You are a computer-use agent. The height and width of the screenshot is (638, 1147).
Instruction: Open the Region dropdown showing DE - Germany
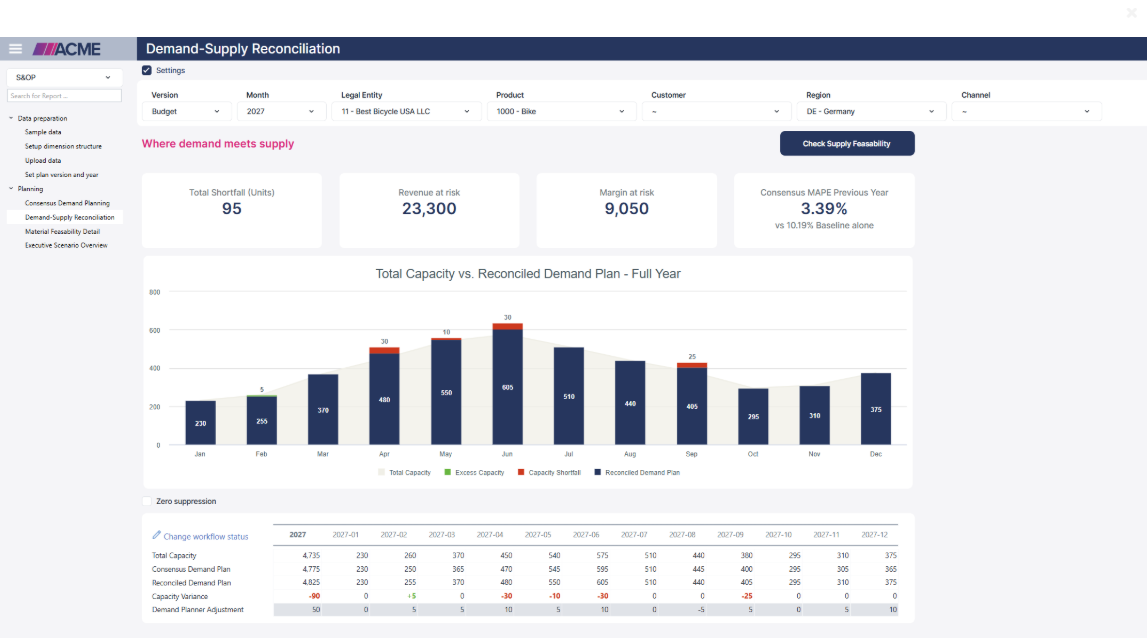pyautogui.click(x=871, y=111)
